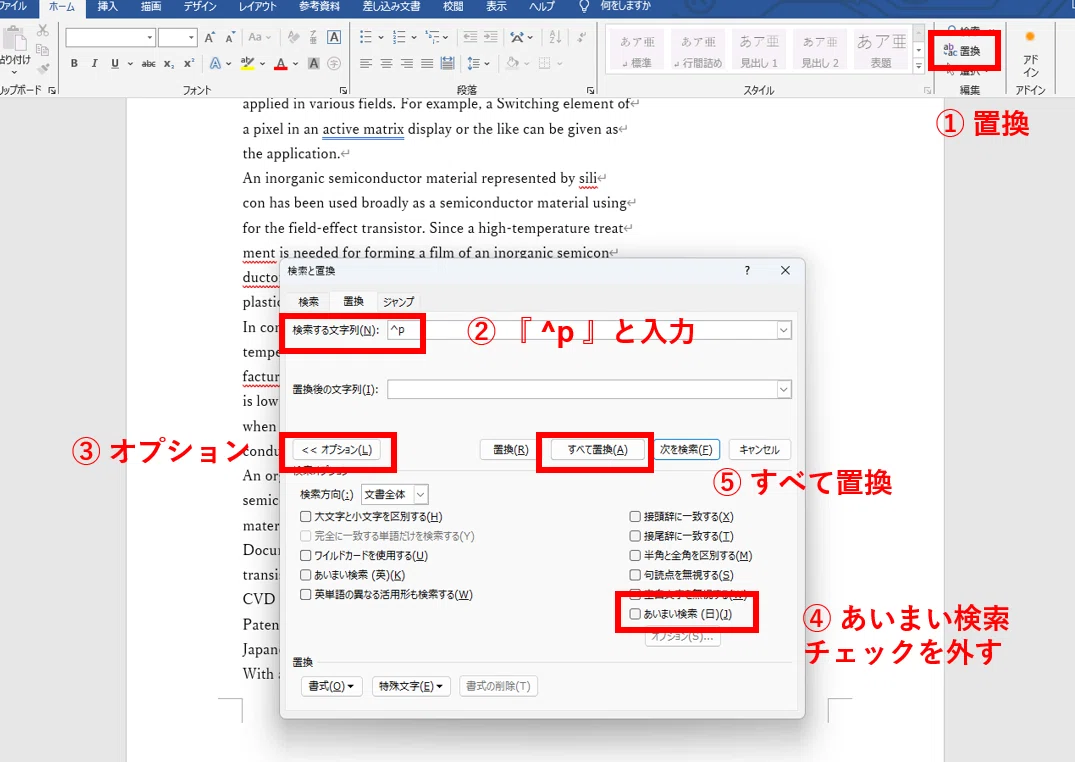Select the 置換 tab in dialog
Image resolution: width=1075 pixels, height=762 pixels.
pyautogui.click(x=353, y=301)
